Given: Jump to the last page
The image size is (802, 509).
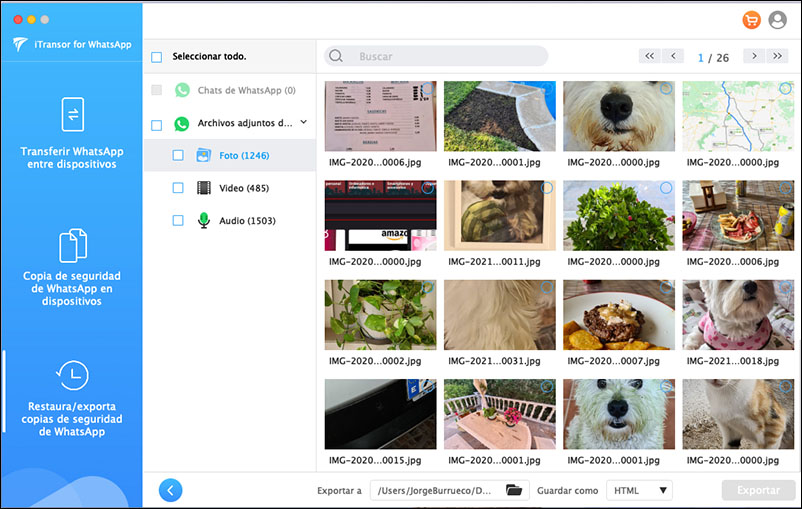Looking at the screenshot, I should pyautogui.click(x=777, y=56).
